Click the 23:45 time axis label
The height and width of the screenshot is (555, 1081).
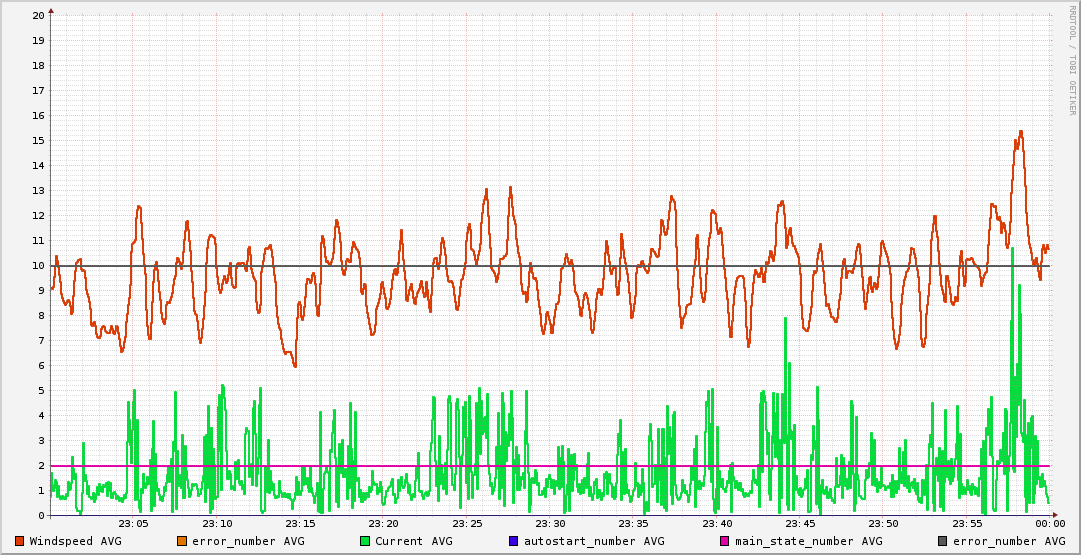(x=800, y=524)
